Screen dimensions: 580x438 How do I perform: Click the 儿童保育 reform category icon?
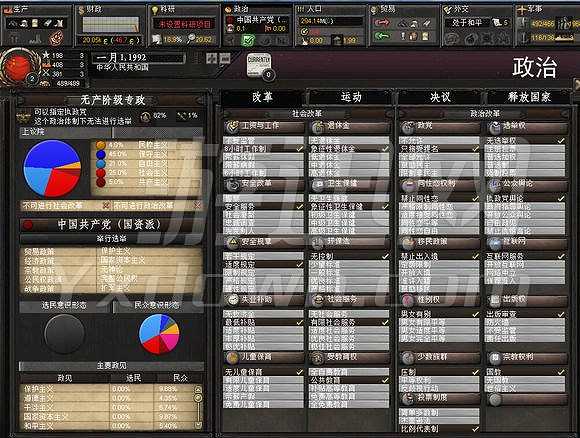point(232,357)
